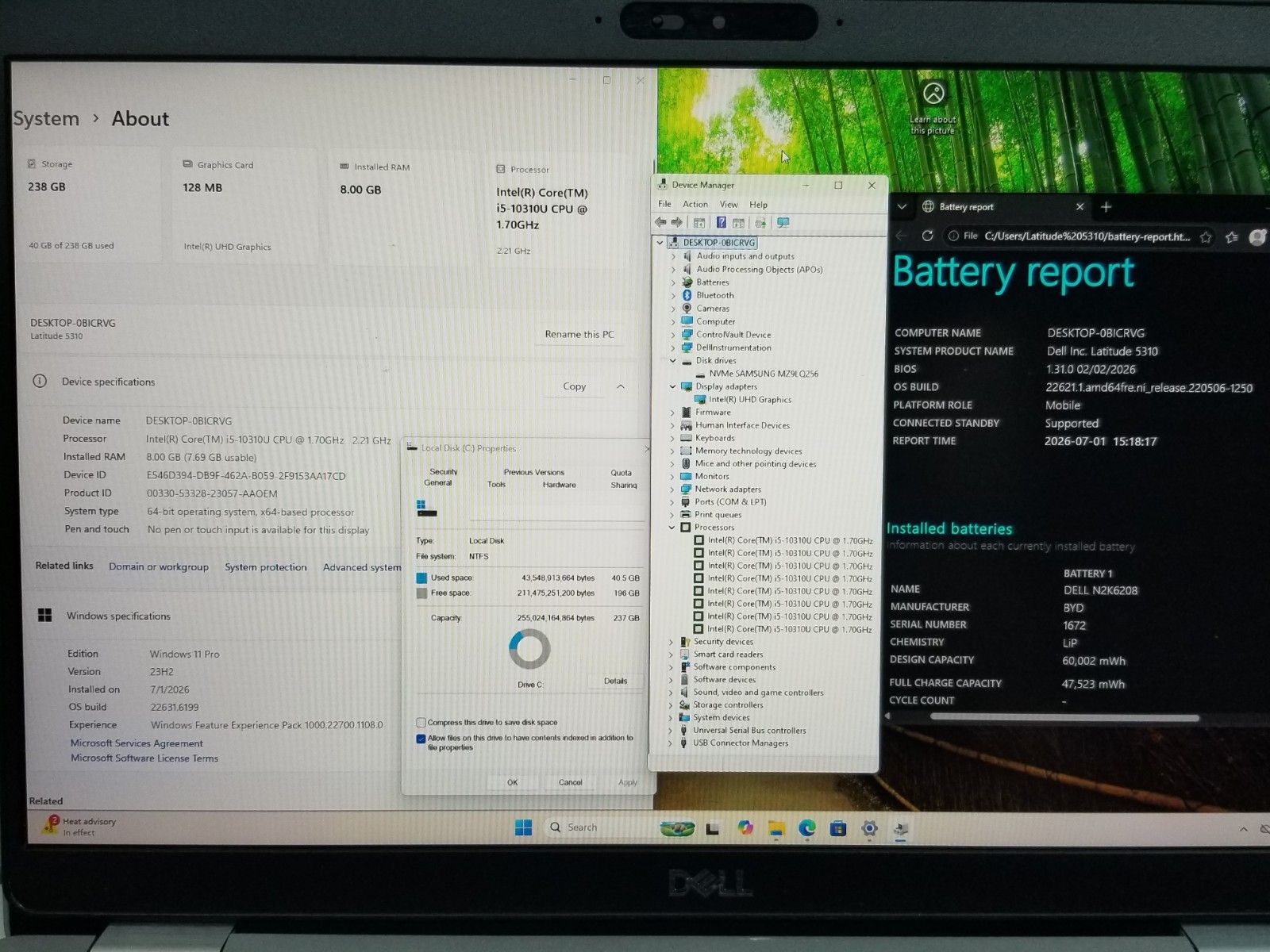Click Update driver icon in Device Manager toolbar
The height and width of the screenshot is (952, 1270).
pyautogui.click(x=760, y=223)
